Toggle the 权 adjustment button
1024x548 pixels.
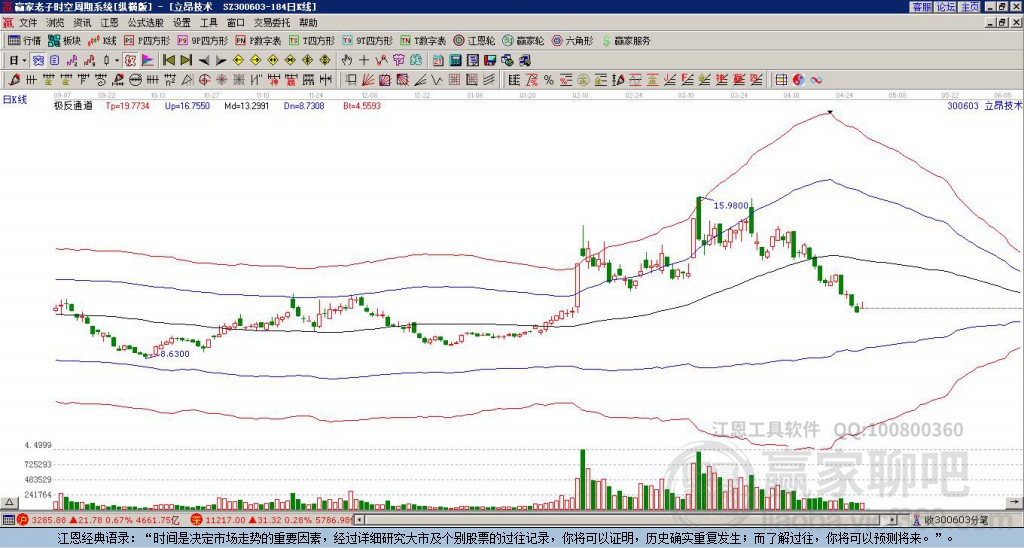(x=130, y=61)
